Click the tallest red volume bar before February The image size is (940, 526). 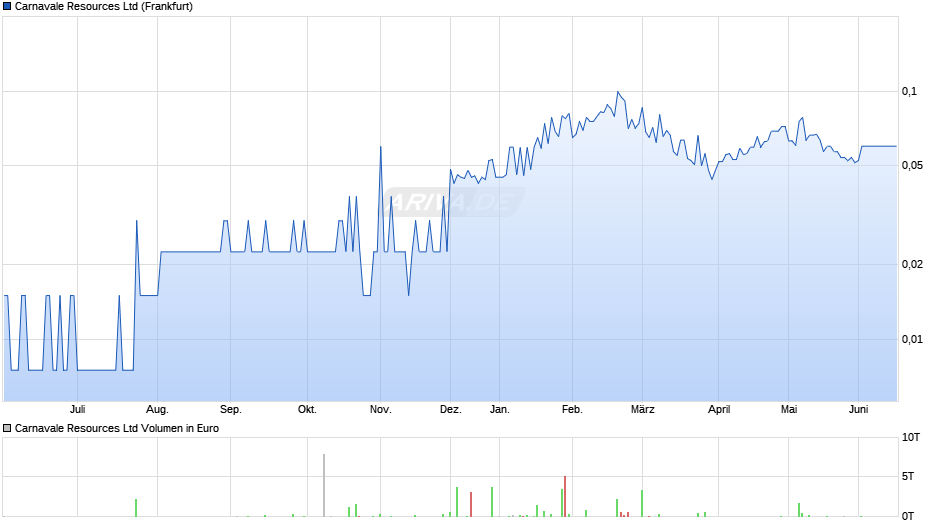565,497
